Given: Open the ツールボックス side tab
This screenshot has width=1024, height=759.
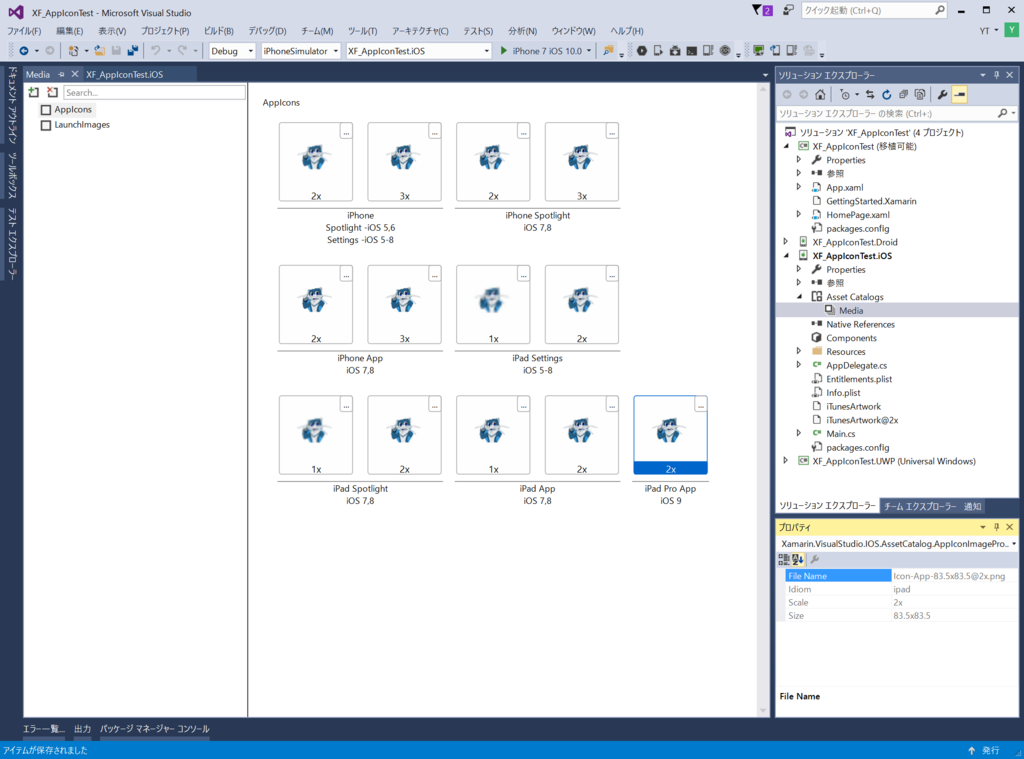Looking at the screenshot, I should coord(12,174).
